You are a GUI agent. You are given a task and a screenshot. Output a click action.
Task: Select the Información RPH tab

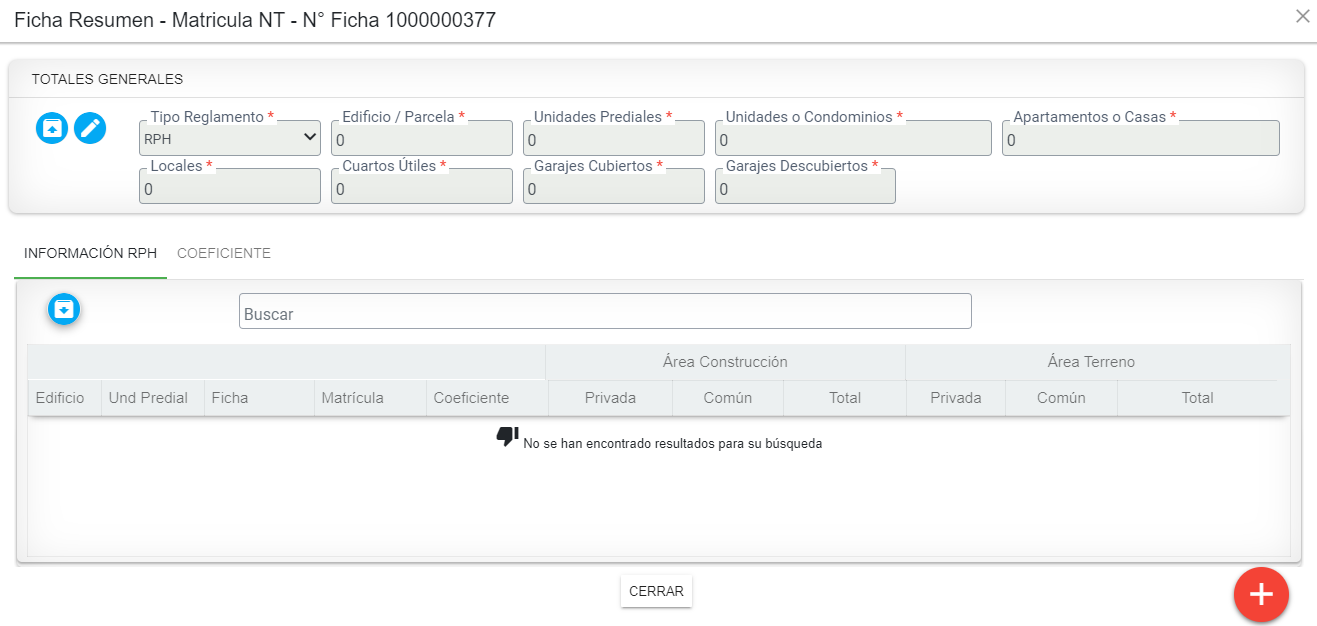click(x=90, y=254)
